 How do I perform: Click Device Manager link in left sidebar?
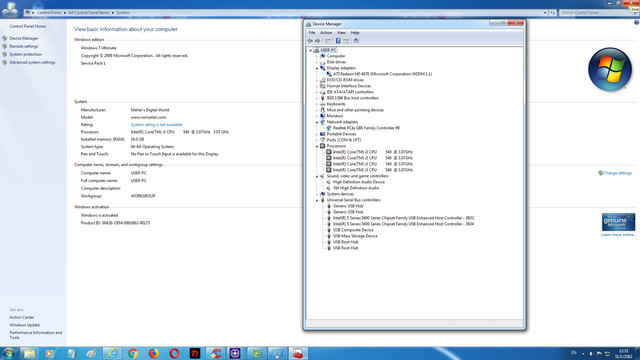tap(24, 38)
